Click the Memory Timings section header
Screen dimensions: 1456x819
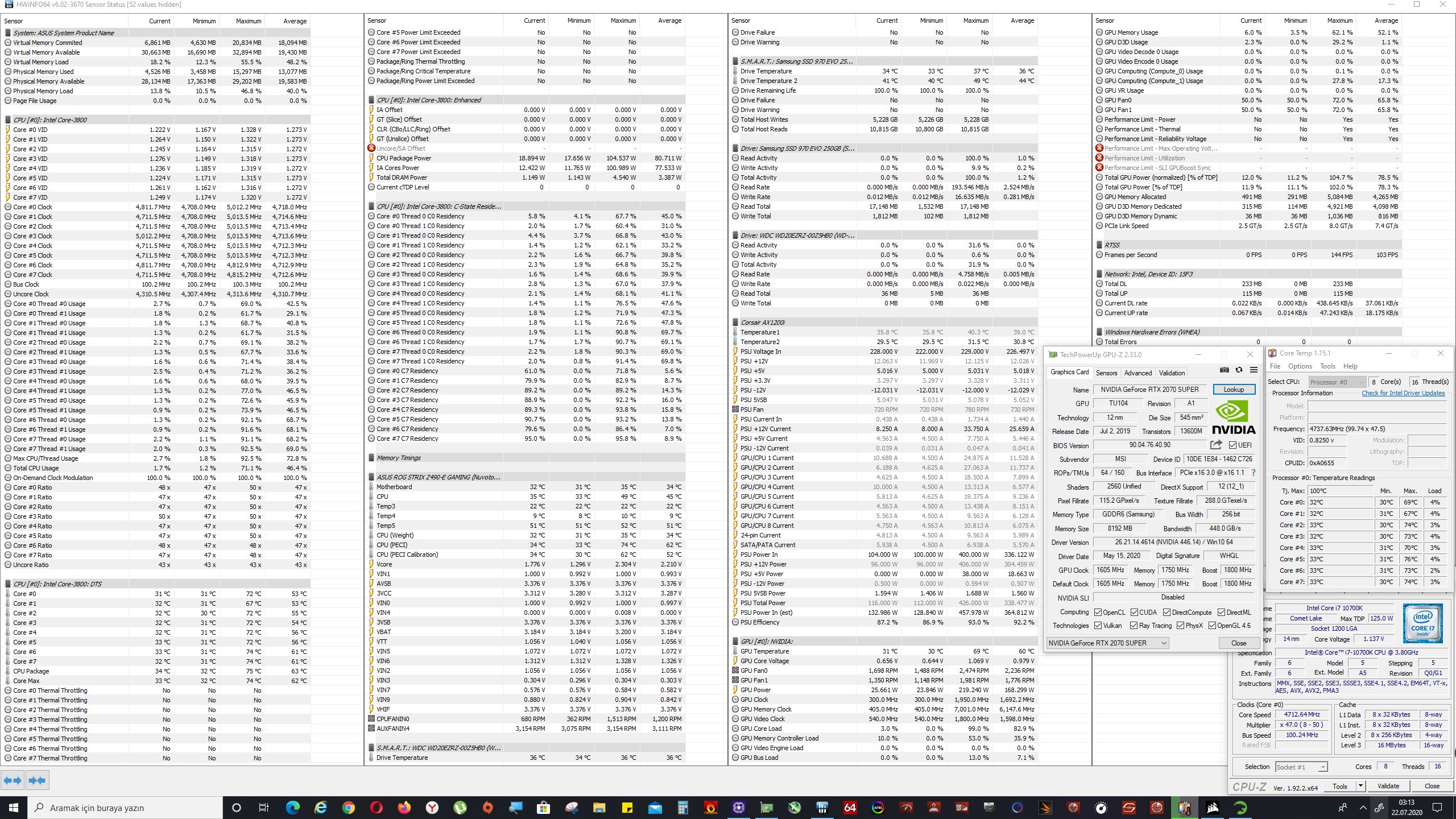398,458
